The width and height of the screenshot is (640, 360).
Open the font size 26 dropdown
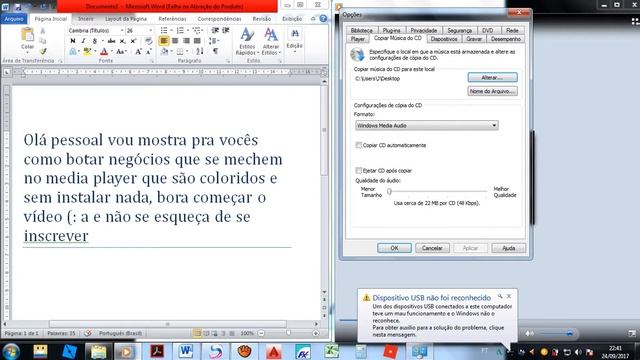(x=151, y=31)
